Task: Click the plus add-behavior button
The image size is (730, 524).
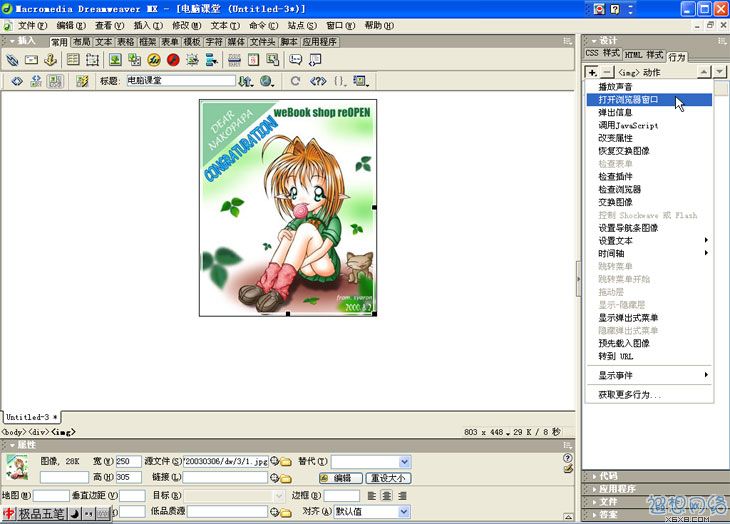Action: pyautogui.click(x=592, y=72)
